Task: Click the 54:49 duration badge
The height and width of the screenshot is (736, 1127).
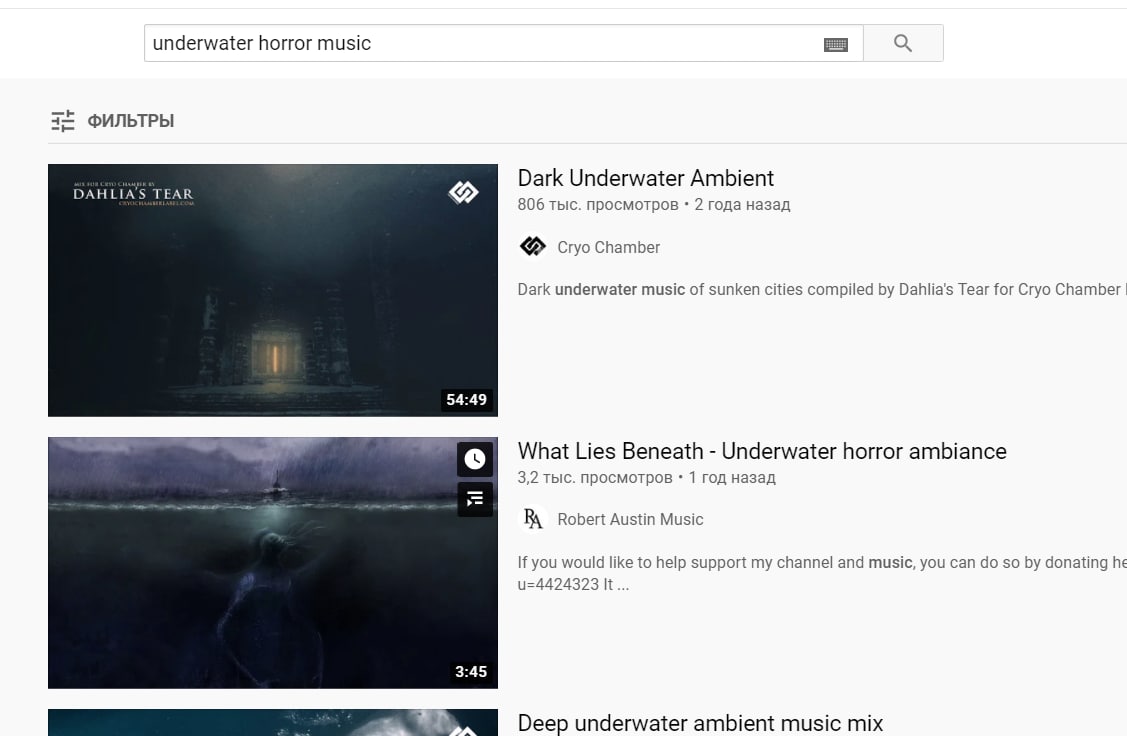Action: click(x=466, y=400)
